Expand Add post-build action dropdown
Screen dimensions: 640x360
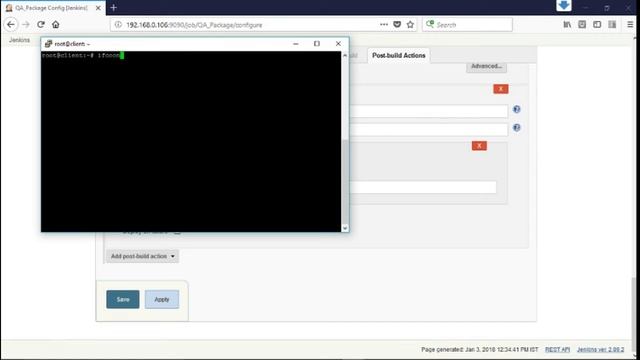[142, 256]
